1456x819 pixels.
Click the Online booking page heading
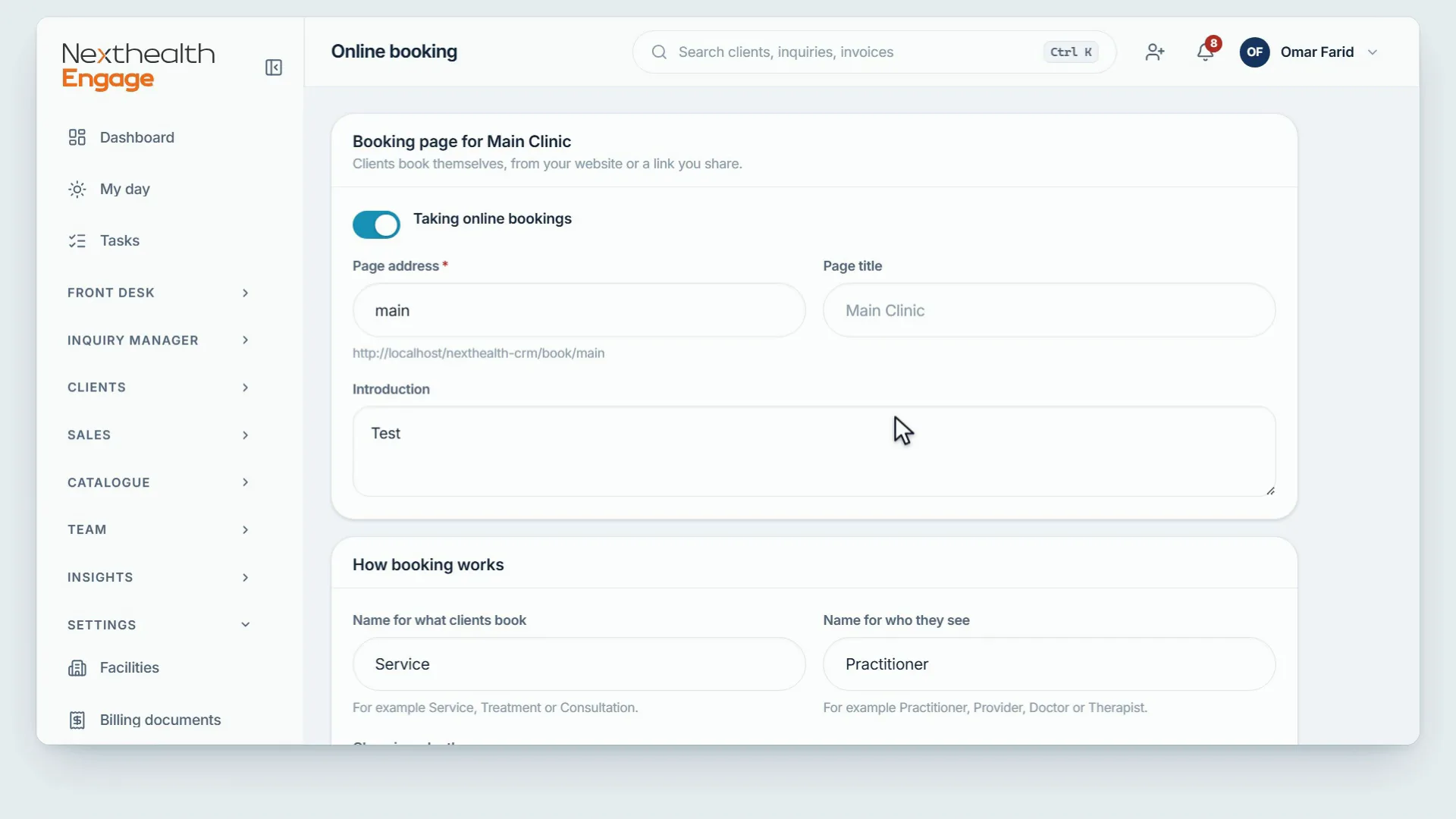point(394,52)
